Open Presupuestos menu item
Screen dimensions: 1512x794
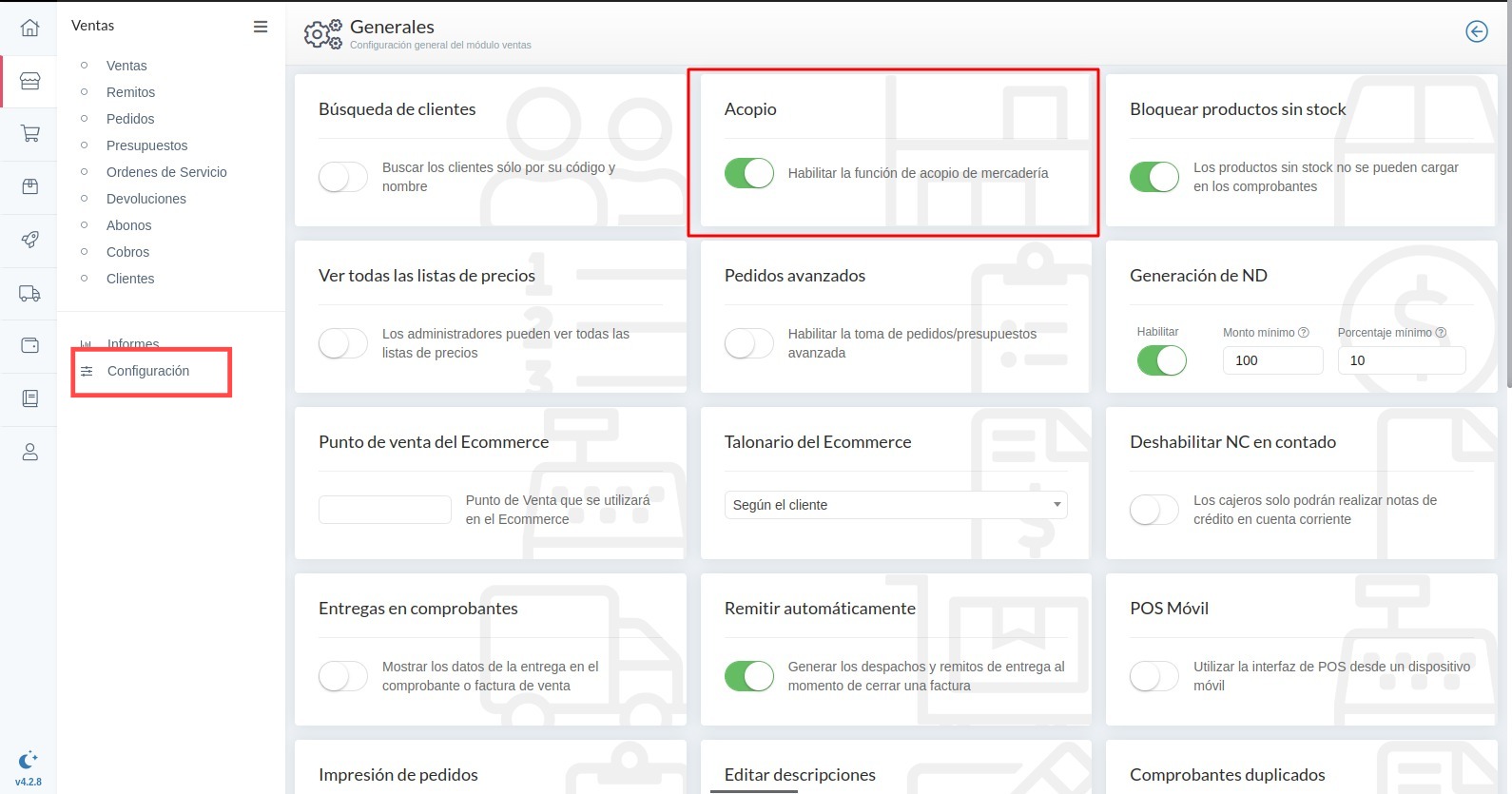point(146,145)
